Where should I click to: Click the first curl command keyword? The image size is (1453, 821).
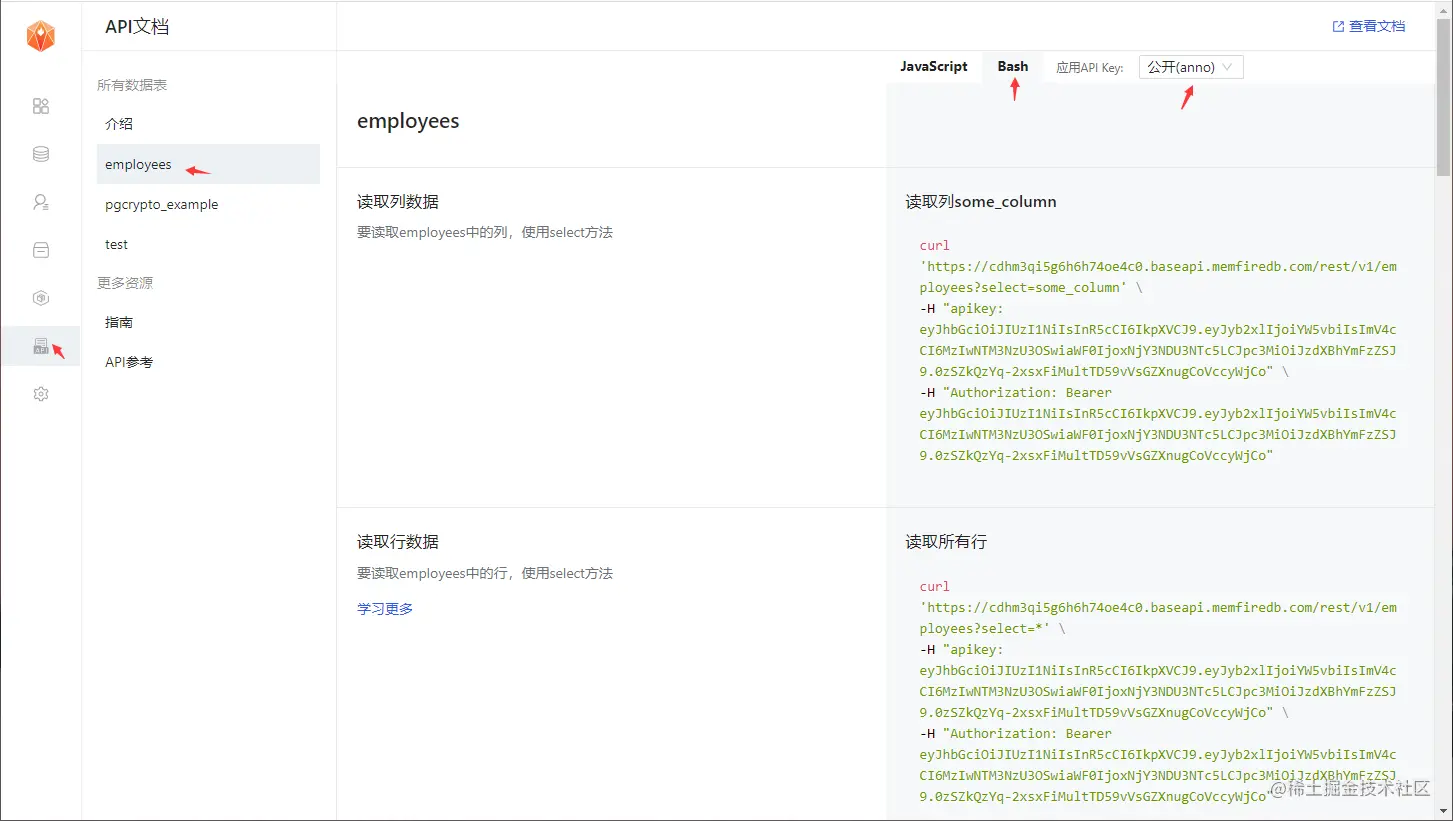tap(935, 245)
